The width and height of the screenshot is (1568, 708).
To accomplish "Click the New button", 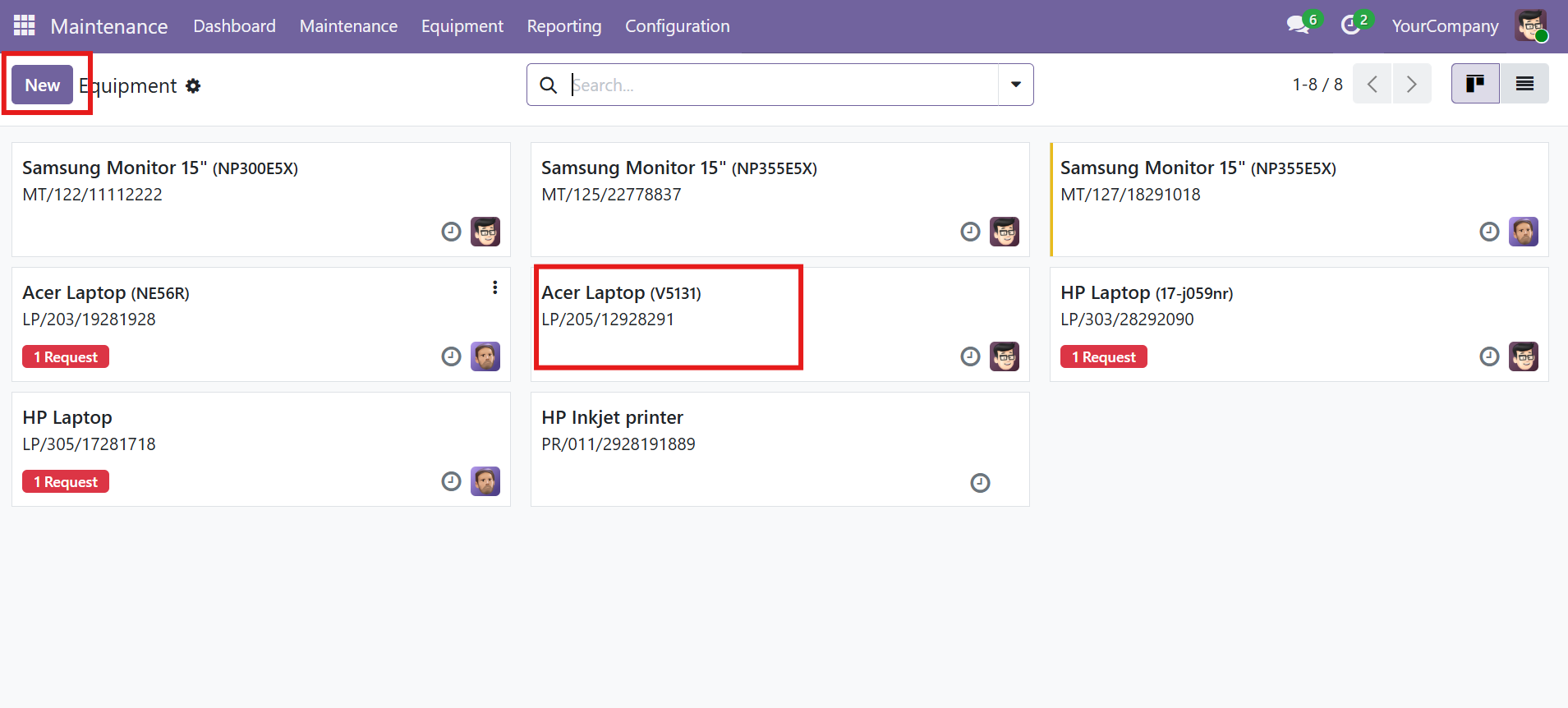I will click(43, 85).
